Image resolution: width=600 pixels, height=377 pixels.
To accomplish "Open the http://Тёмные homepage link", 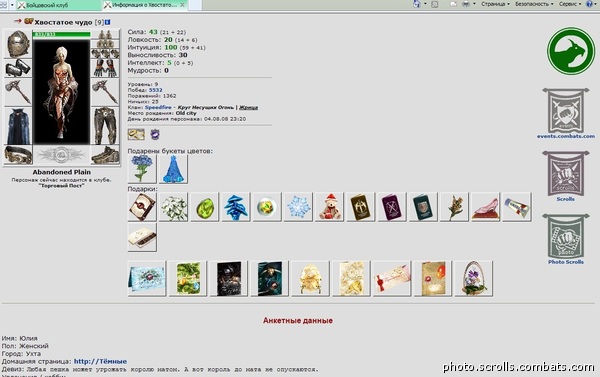I will pyautogui.click(x=100, y=361).
